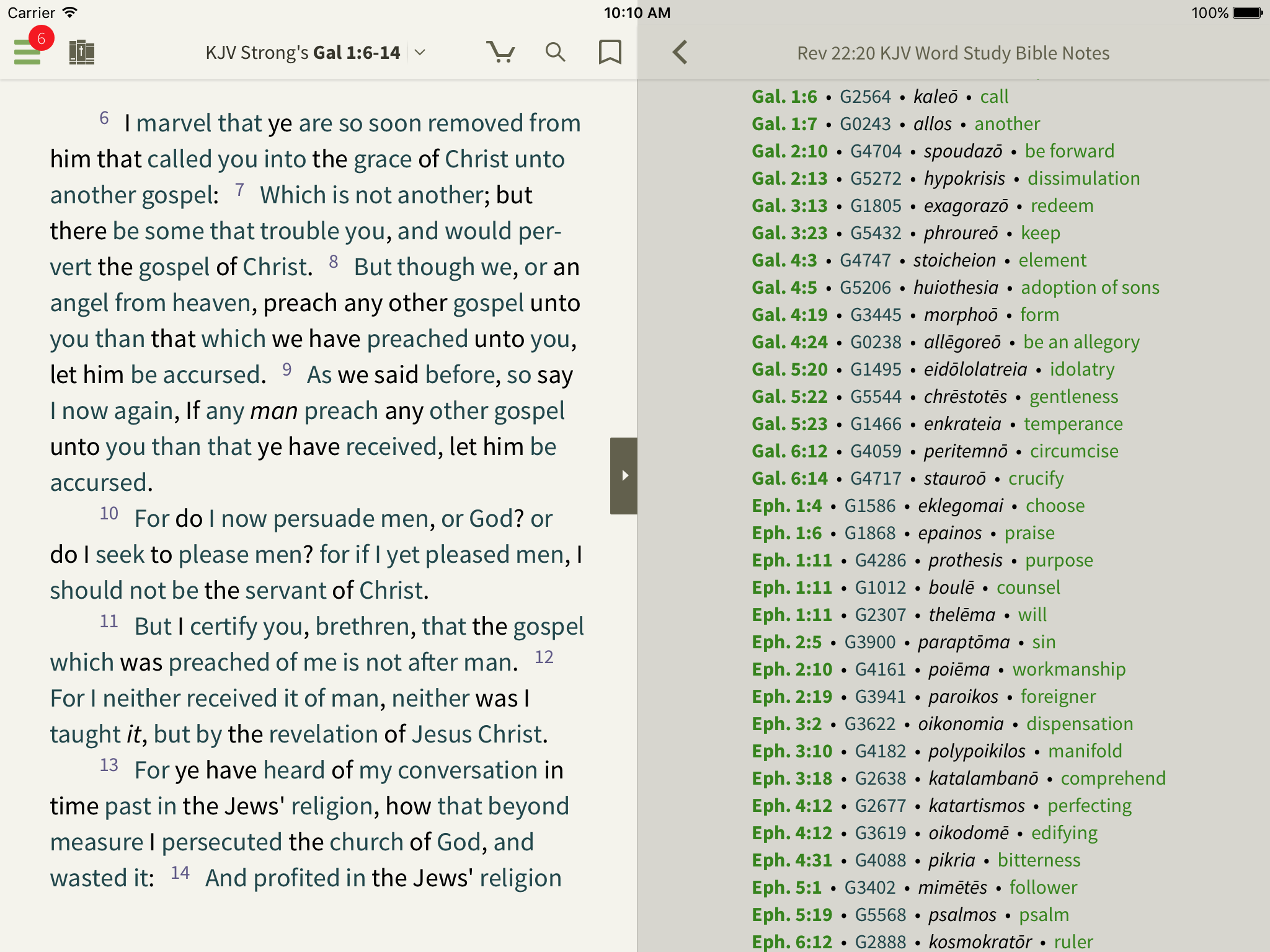
Task: Open Eph. 1:4 reference
Action: pyautogui.click(x=786, y=506)
